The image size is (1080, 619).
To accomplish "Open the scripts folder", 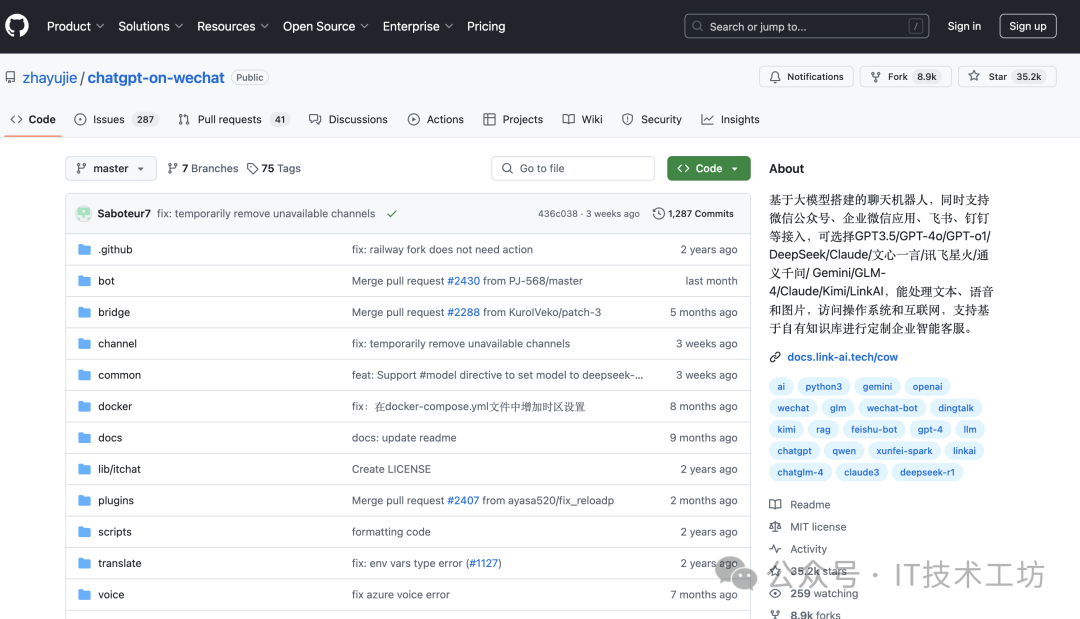I will pos(114,532).
